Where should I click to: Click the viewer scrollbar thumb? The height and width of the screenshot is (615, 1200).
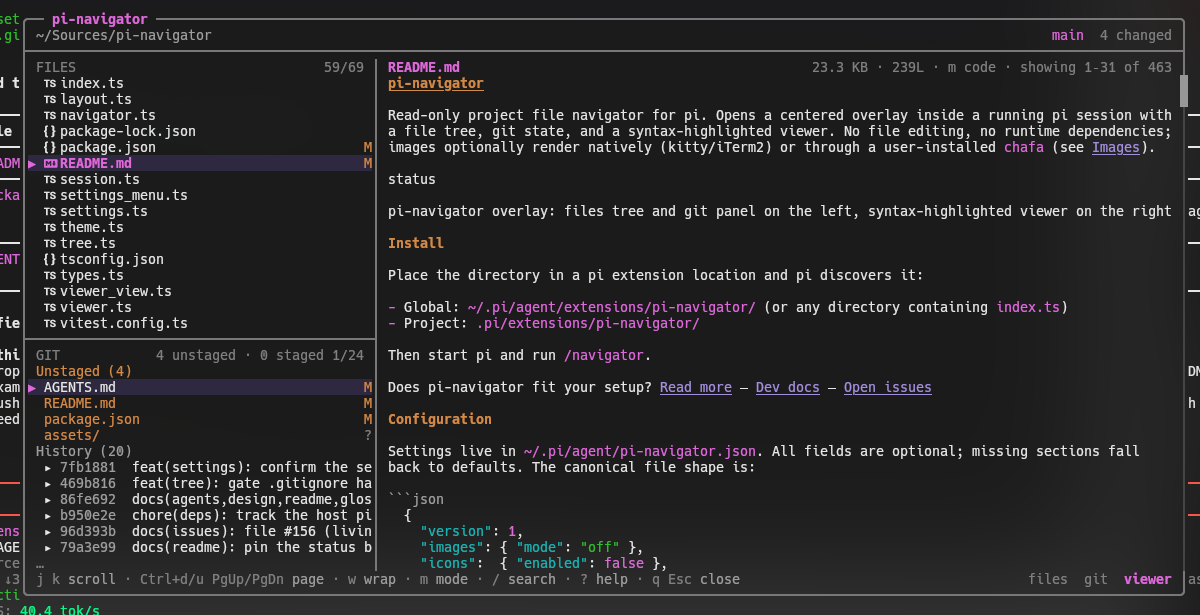coord(1184,92)
